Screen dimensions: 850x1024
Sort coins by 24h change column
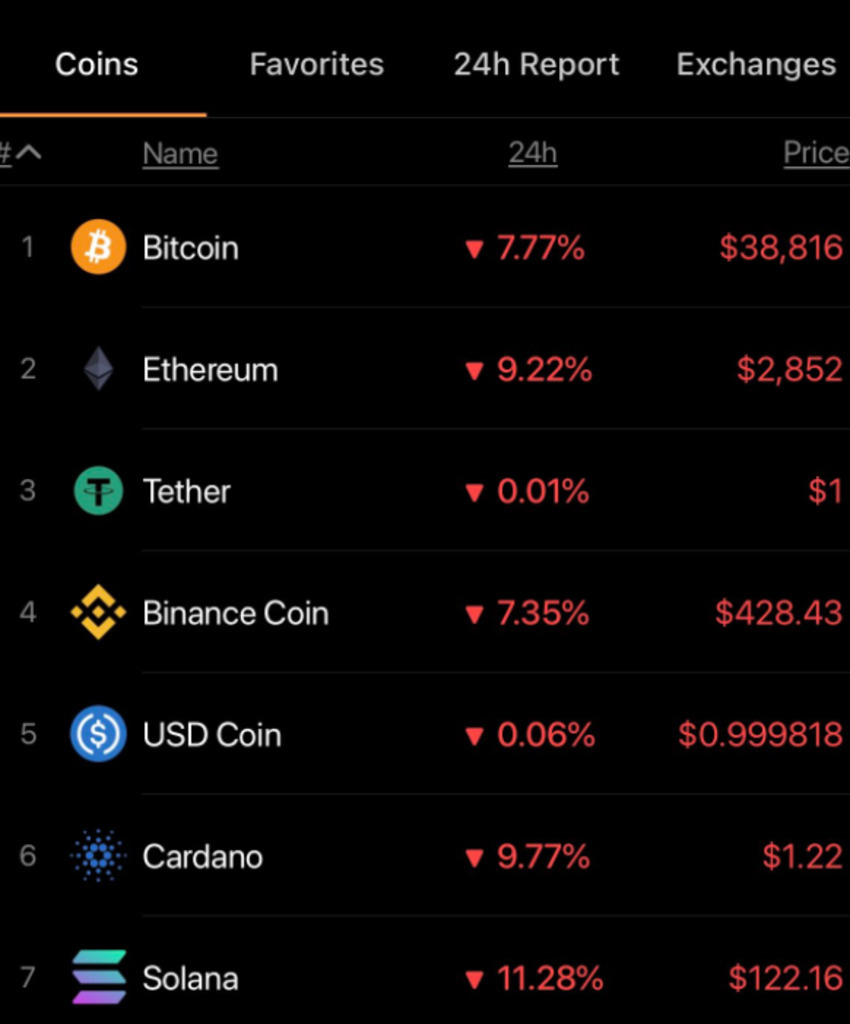[x=533, y=153]
